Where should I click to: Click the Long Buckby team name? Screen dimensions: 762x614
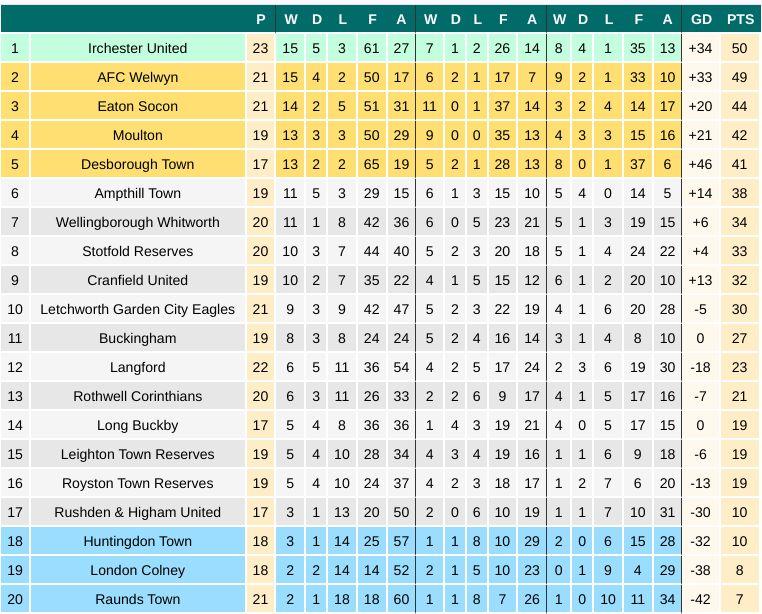pos(137,425)
